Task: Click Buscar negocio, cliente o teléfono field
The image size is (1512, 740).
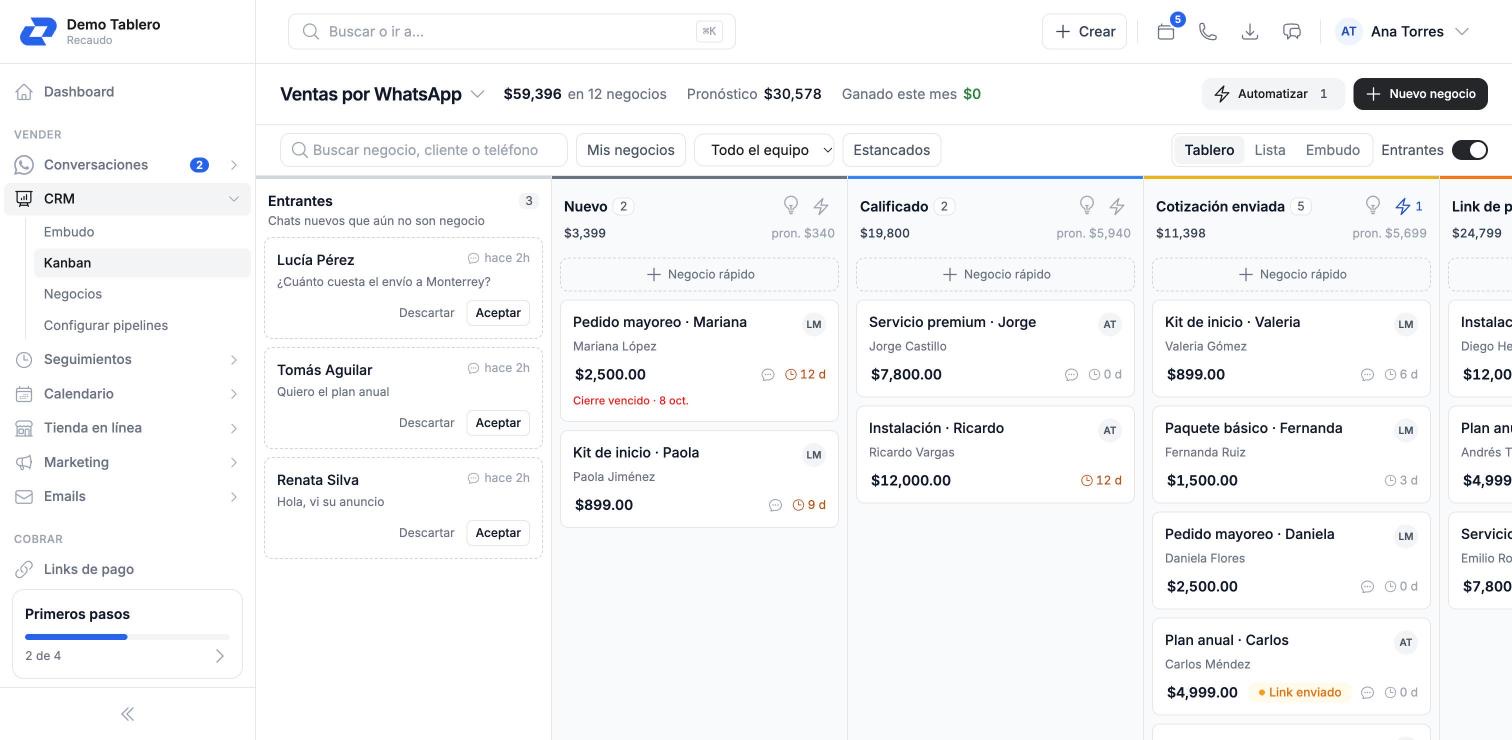Action: pos(424,150)
